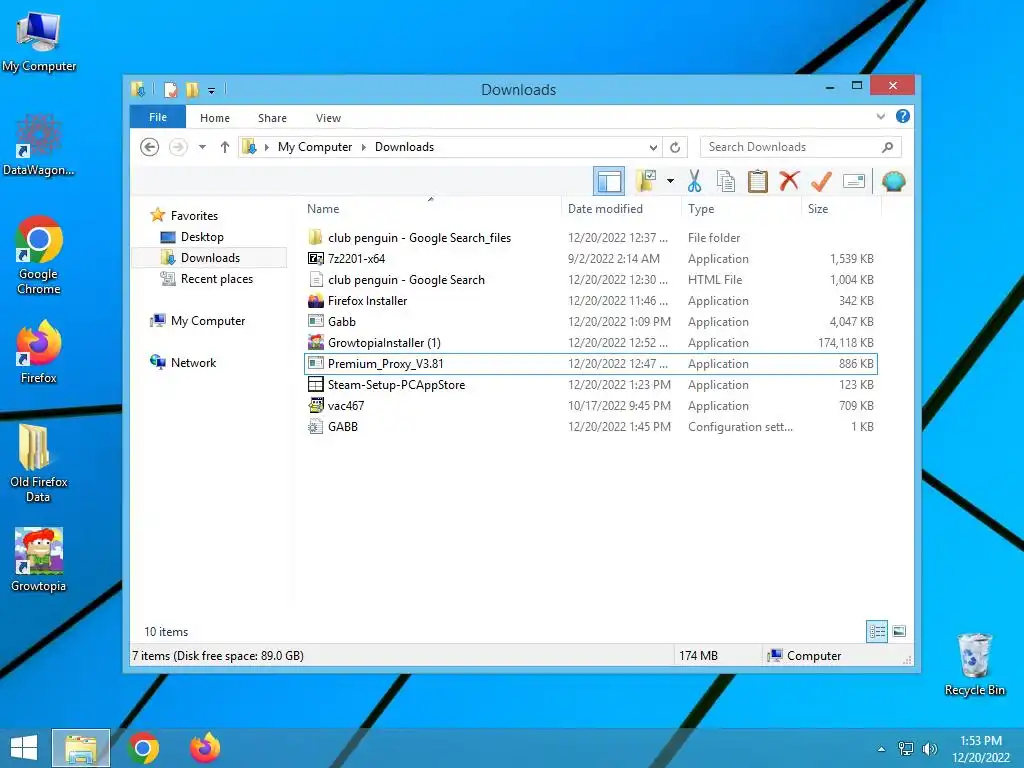The image size is (1024, 768).
Task: Refresh the Downloads folder view
Action: click(x=675, y=147)
